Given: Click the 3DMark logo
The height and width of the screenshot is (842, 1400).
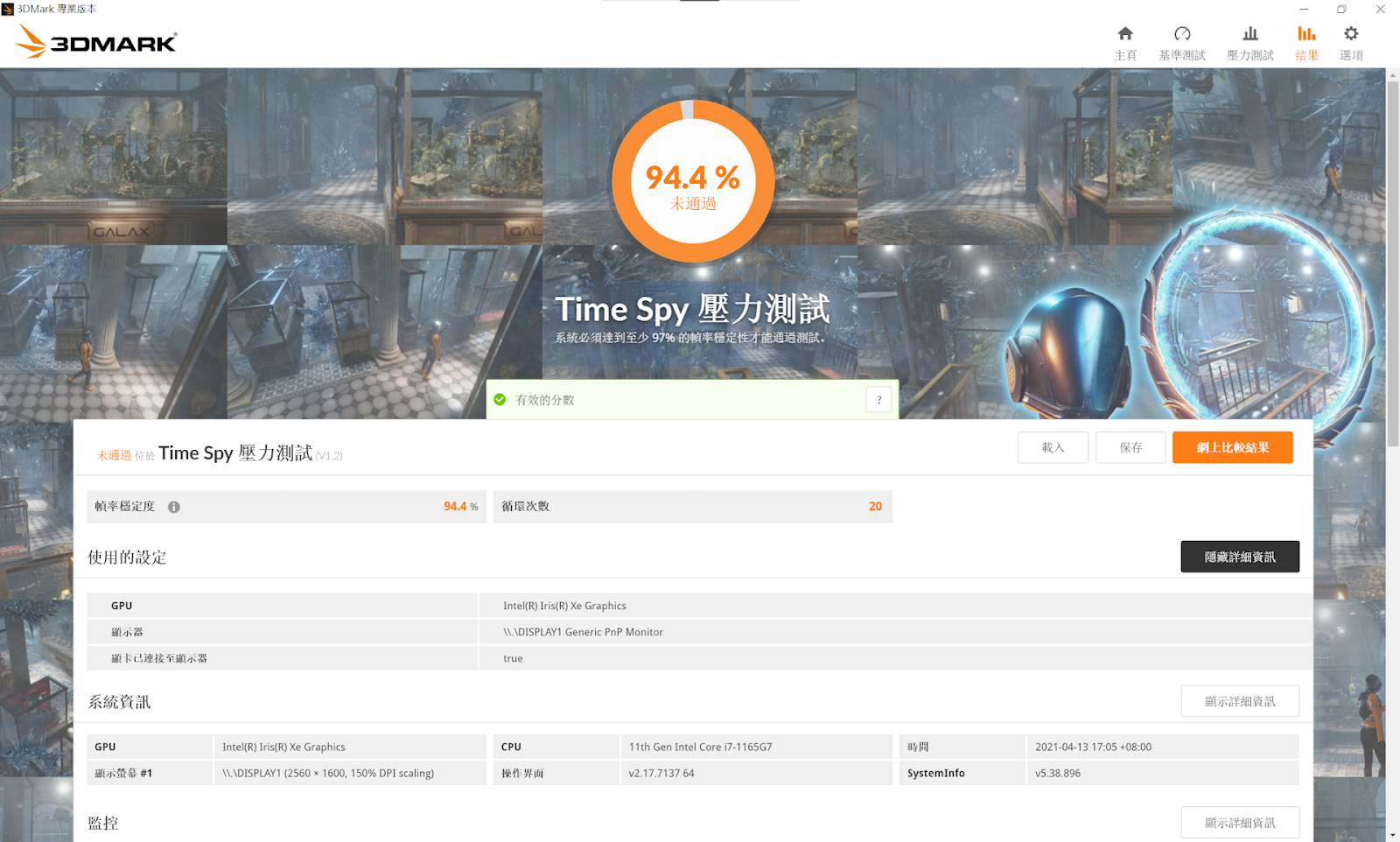Looking at the screenshot, I should pyautogui.click(x=96, y=41).
